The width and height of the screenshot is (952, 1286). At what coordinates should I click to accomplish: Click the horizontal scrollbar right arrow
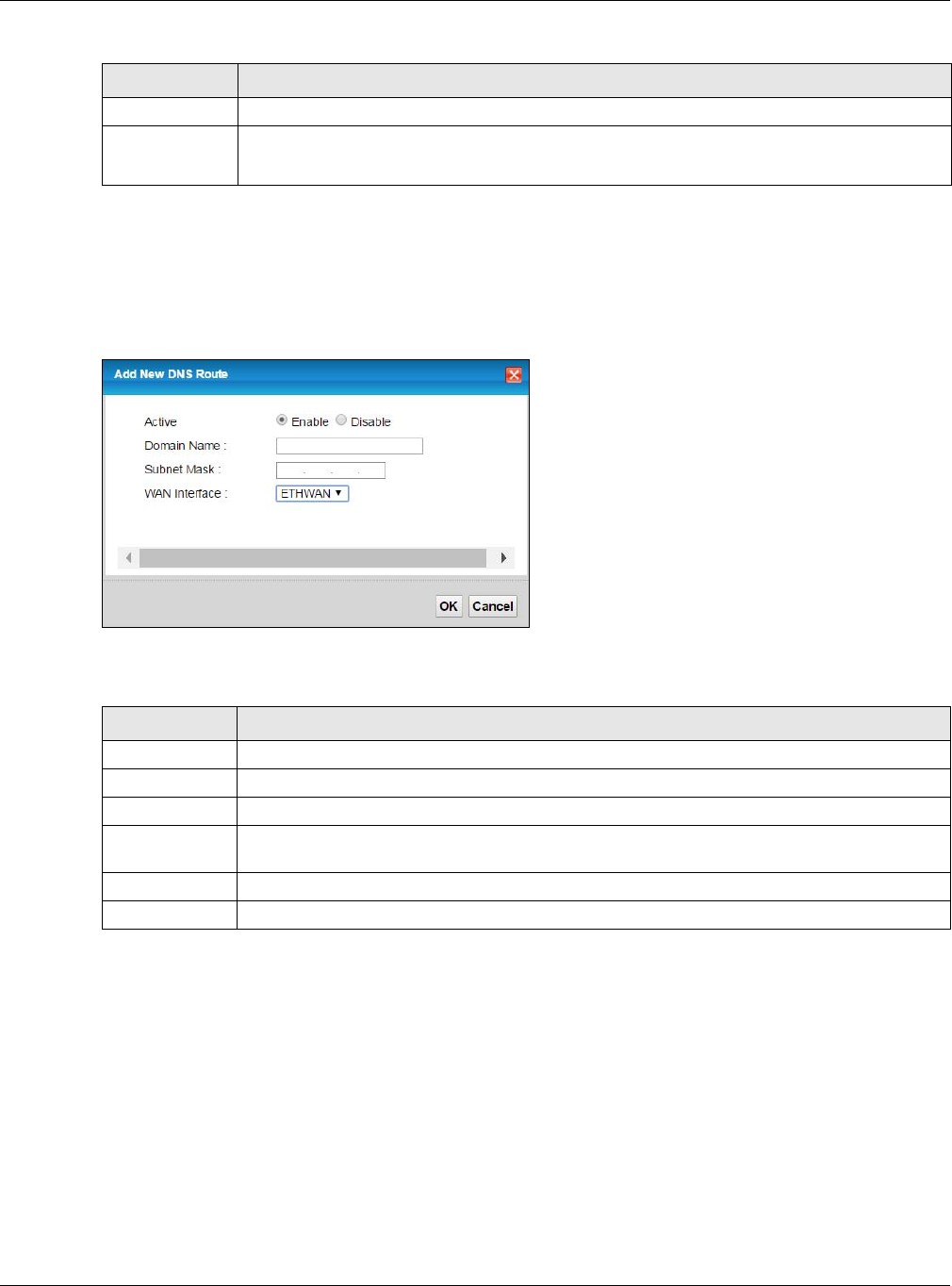pos(503,558)
